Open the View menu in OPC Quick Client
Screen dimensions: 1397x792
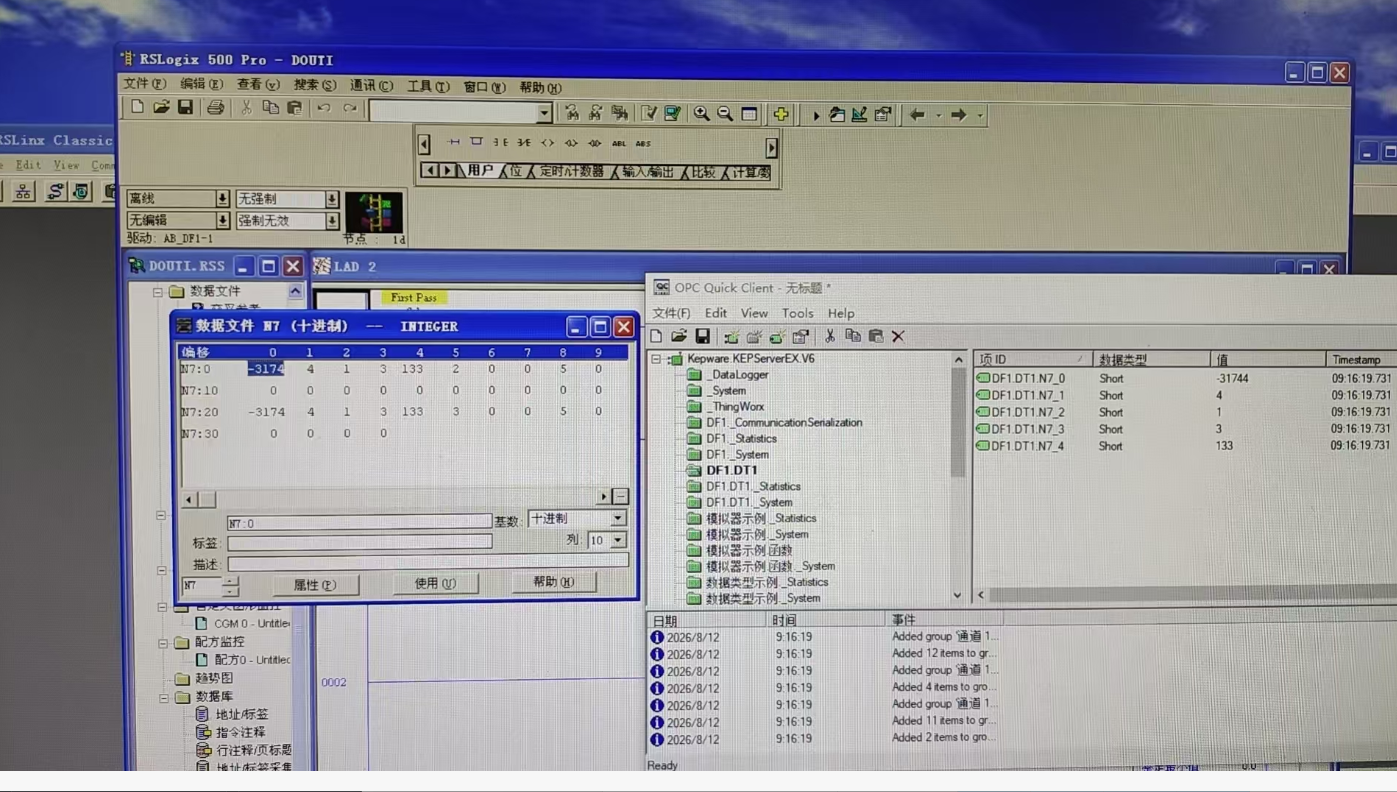click(x=754, y=313)
